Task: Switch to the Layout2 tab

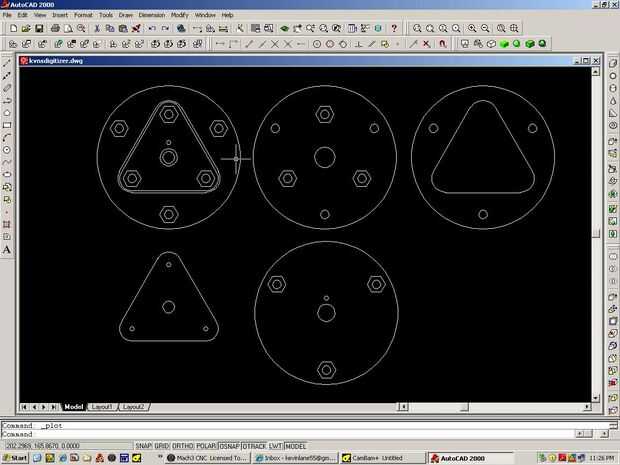Action: pos(134,407)
